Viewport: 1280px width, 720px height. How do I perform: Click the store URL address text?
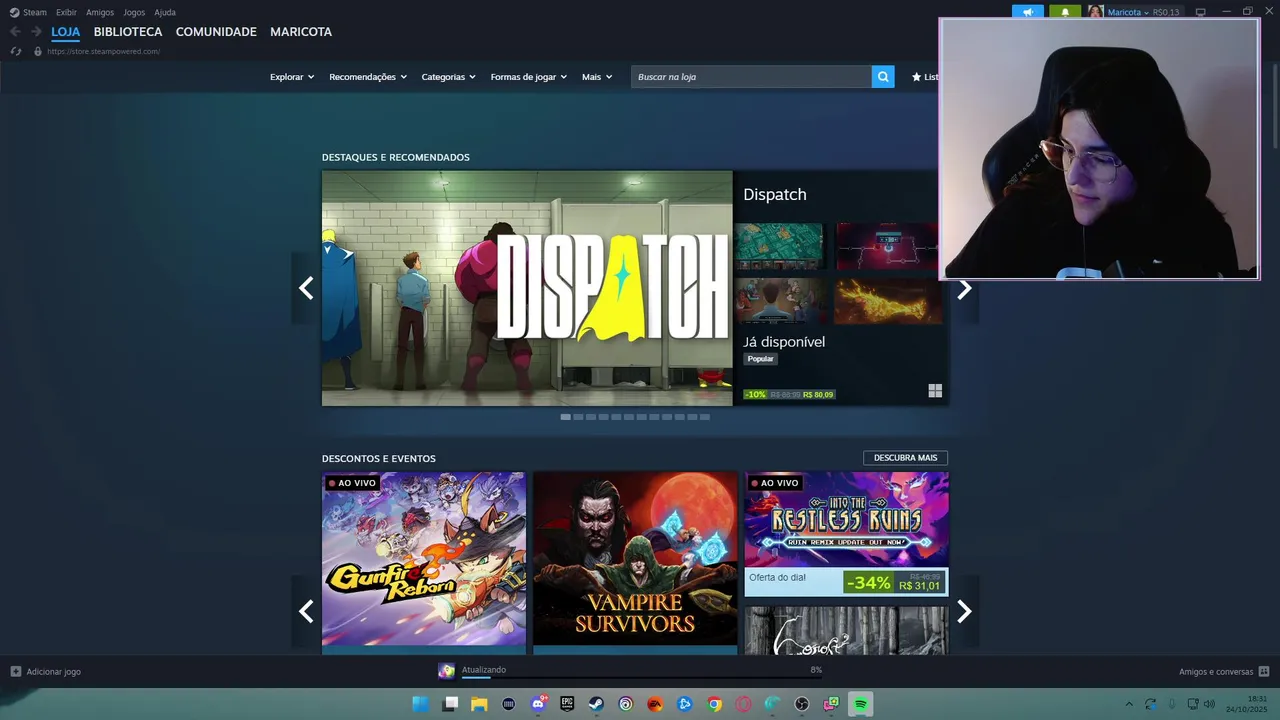click(103, 51)
